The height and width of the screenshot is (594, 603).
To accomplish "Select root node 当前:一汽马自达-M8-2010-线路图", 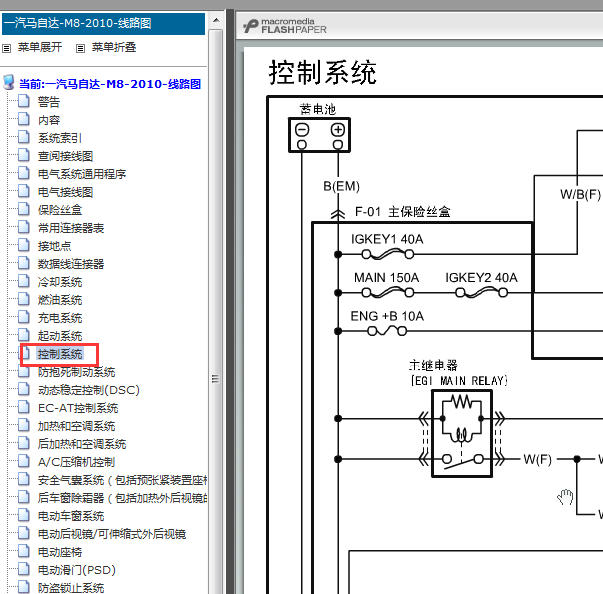I will [110, 84].
